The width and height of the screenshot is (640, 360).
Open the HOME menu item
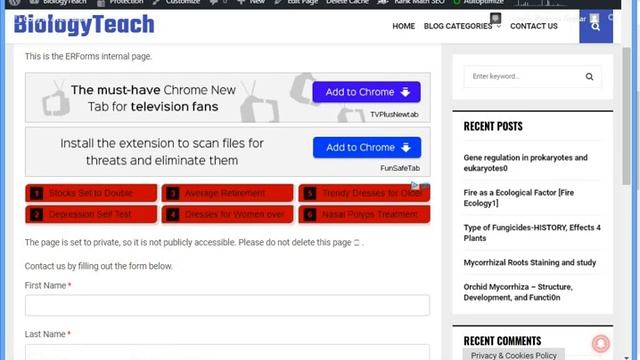(x=403, y=26)
